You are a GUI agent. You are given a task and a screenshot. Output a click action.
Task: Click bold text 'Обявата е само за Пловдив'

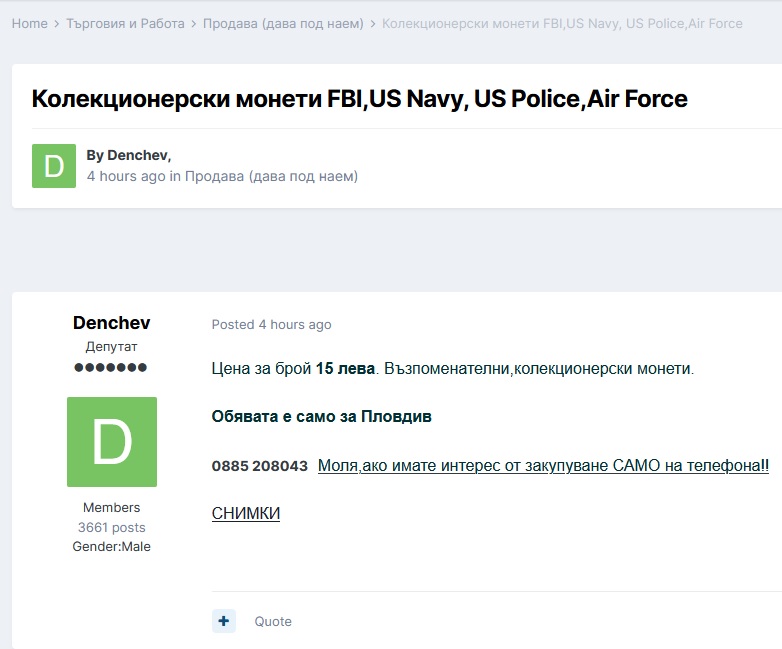click(322, 417)
